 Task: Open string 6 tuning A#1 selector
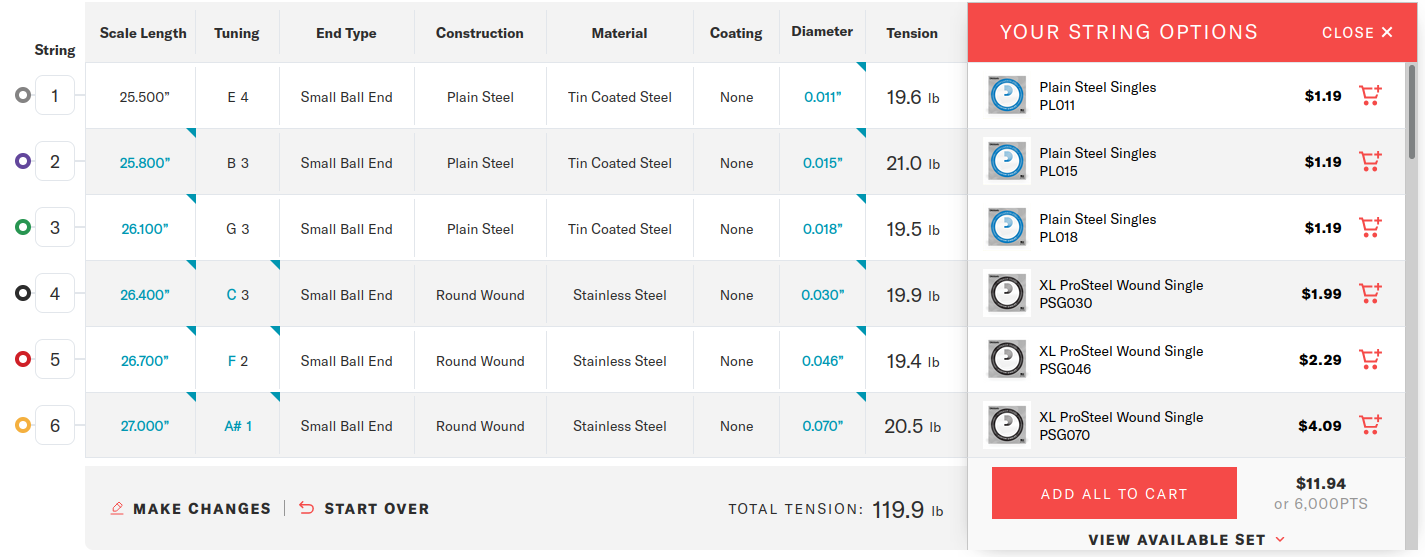point(238,426)
